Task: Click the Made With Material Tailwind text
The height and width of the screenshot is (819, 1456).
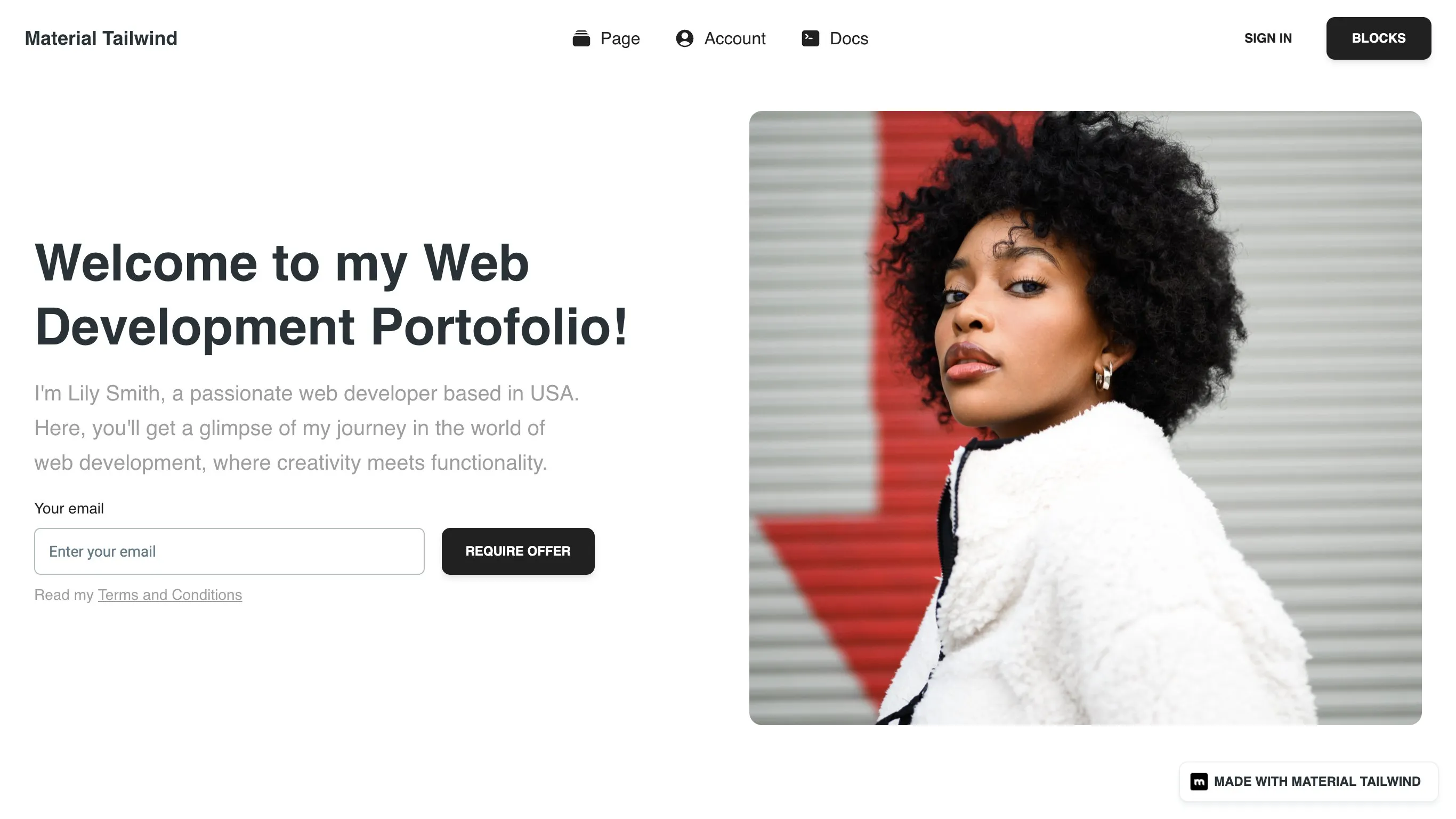Action: (x=1317, y=781)
